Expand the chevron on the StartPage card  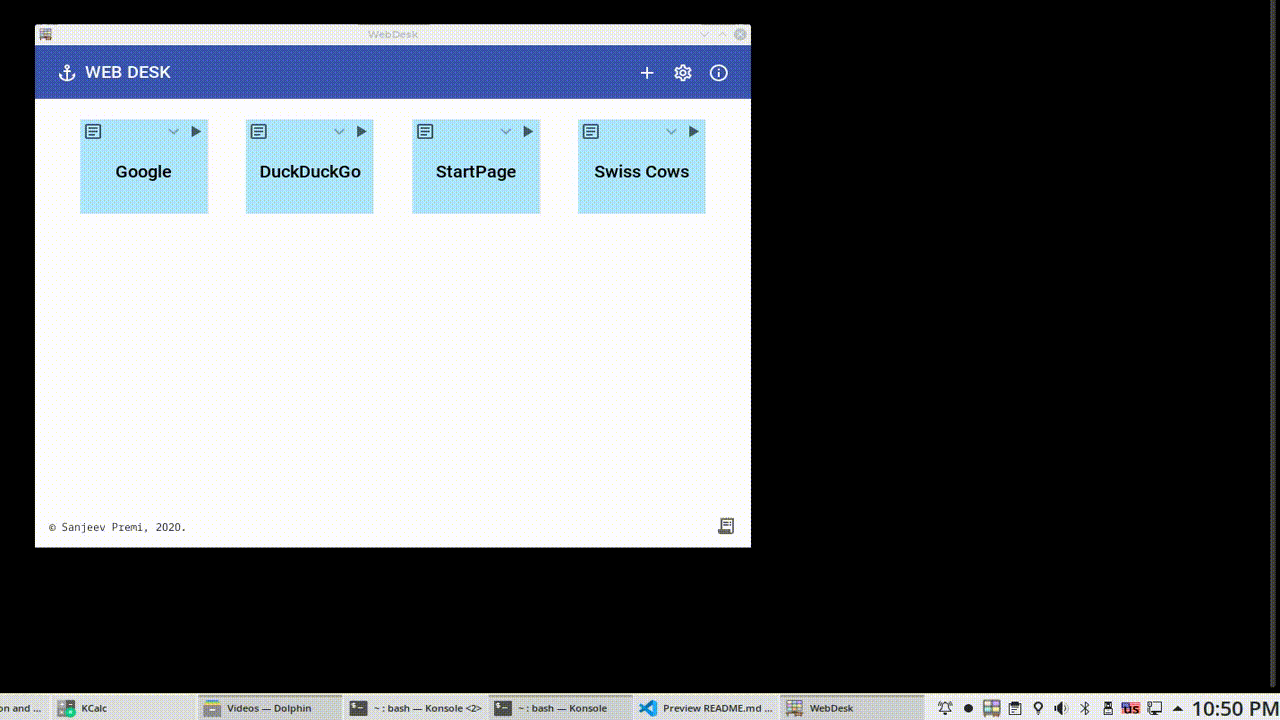(505, 132)
